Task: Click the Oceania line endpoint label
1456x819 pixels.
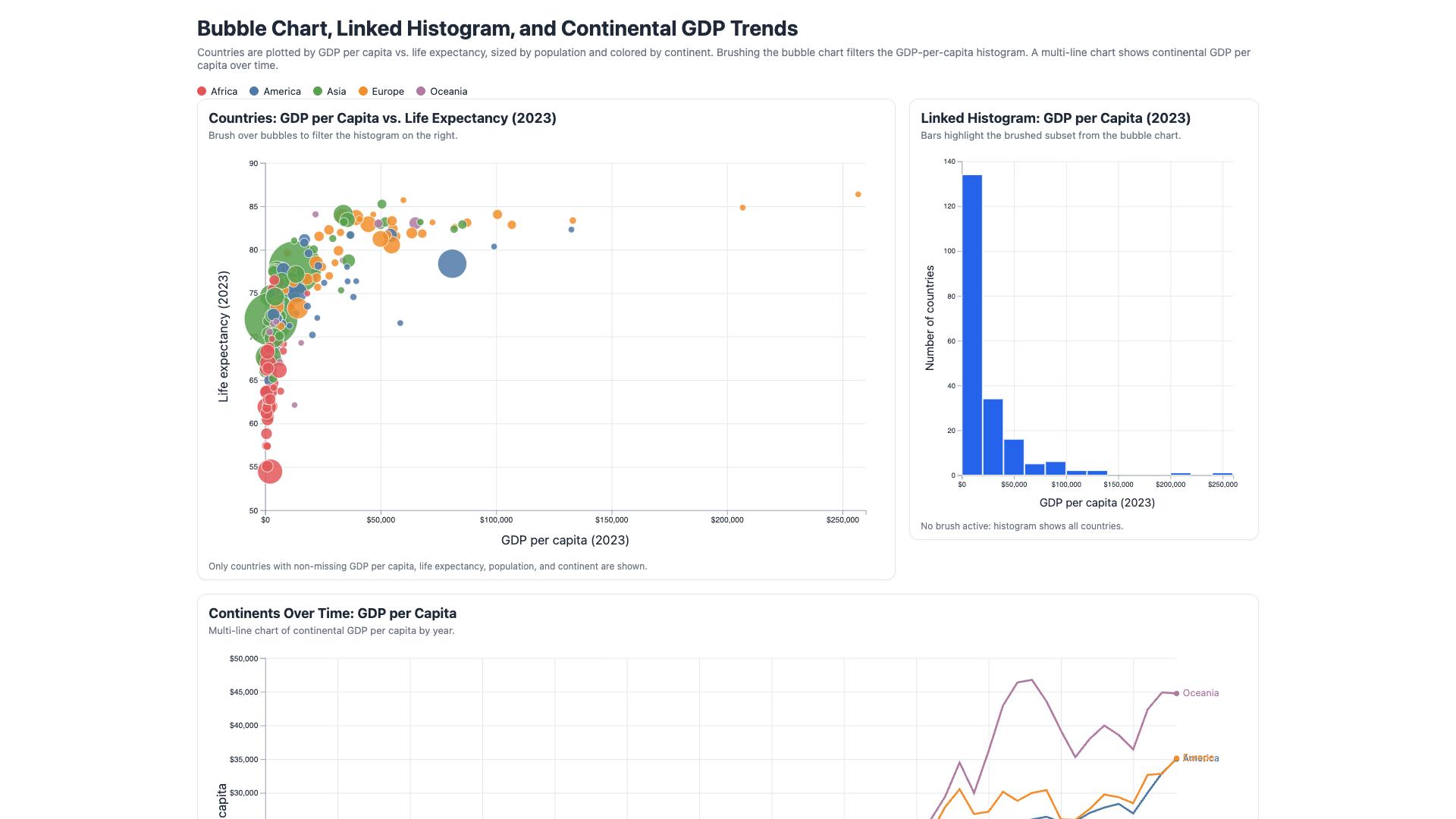Action: pyautogui.click(x=1201, y=693)
